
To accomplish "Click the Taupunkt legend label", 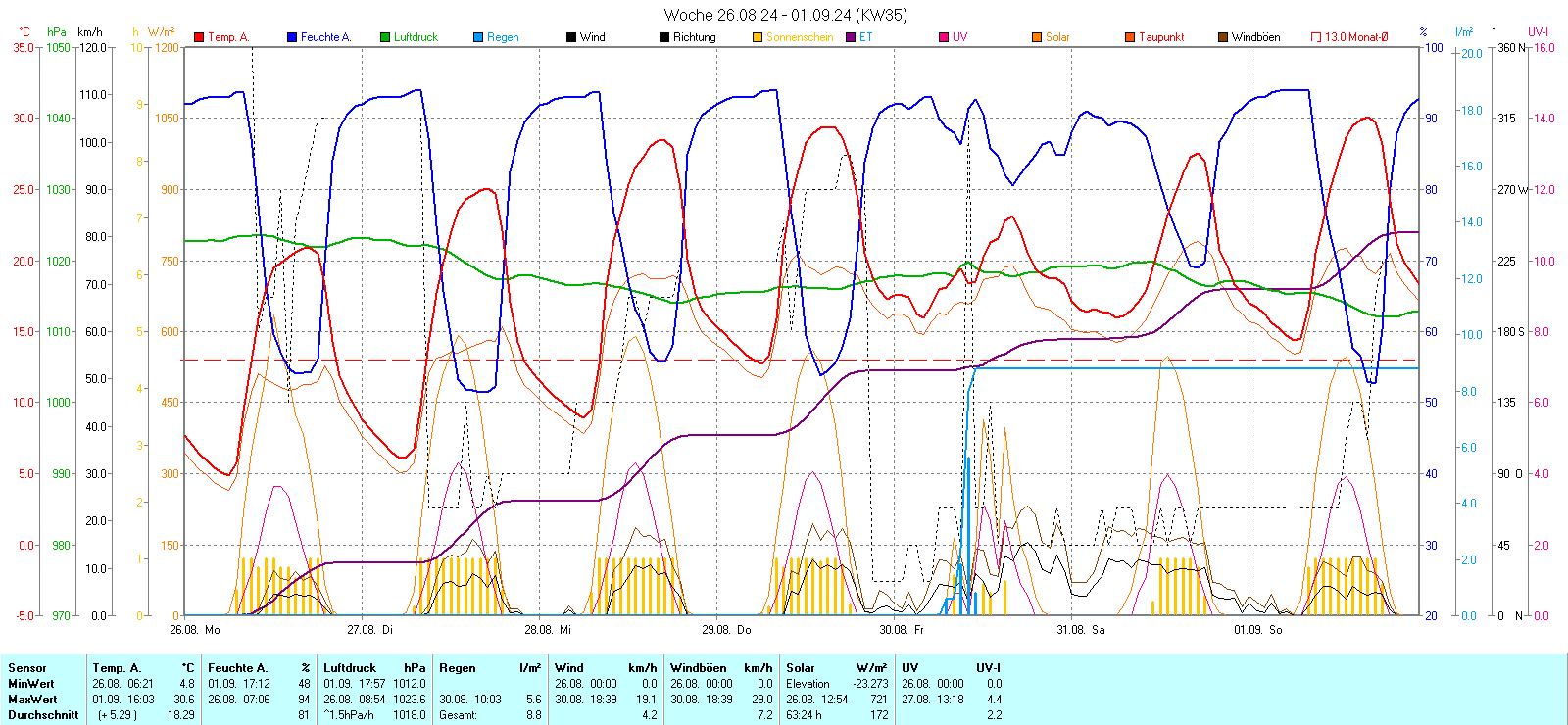I will 1161,37.
